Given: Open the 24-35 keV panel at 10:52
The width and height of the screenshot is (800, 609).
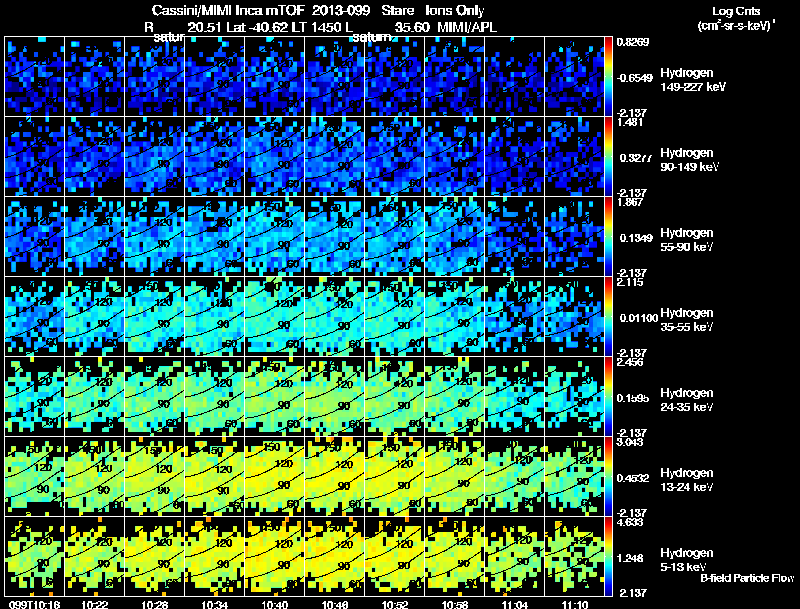Looking at the screenshot, I should click(395, 397).
